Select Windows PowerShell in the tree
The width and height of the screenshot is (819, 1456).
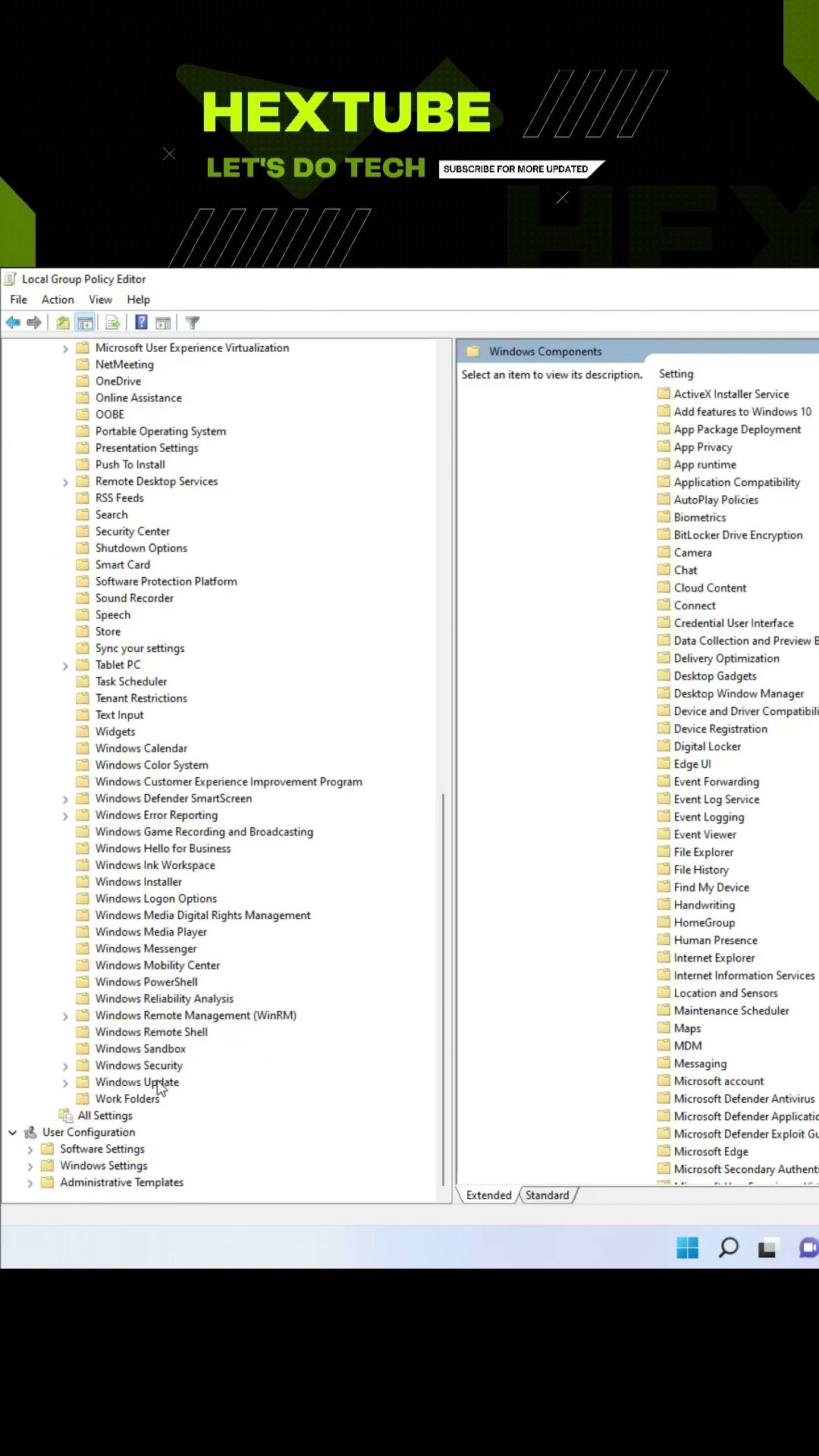146,981
